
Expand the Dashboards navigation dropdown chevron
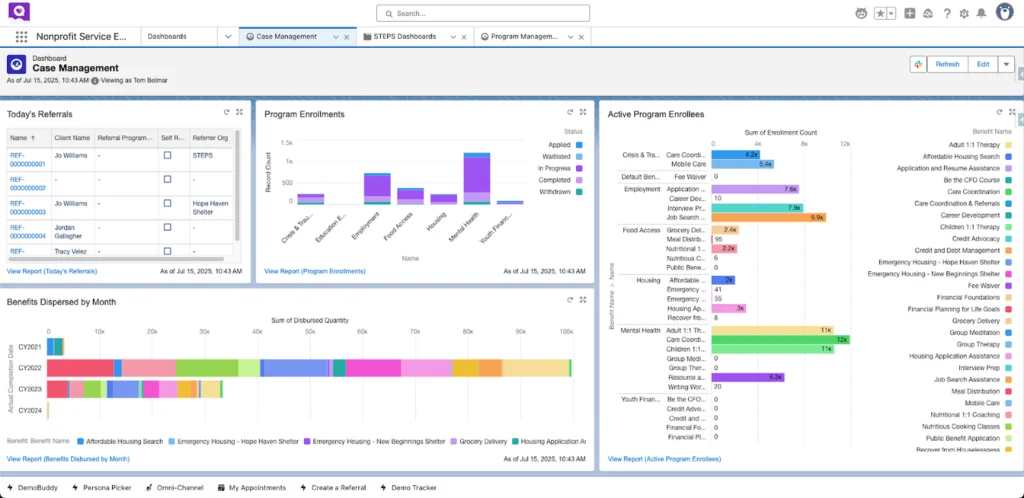click(x=229, y=37)
